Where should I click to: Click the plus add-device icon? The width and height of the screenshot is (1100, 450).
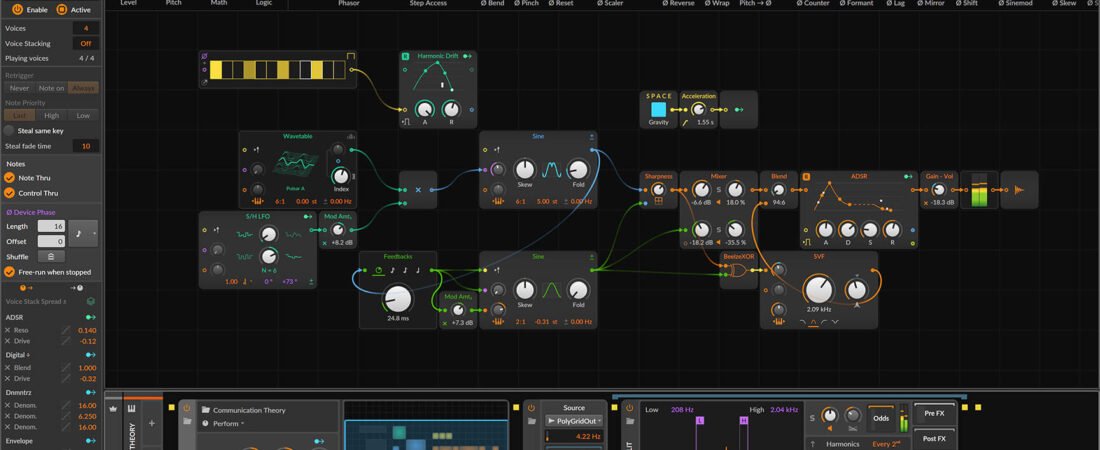(x=152, y=423)
